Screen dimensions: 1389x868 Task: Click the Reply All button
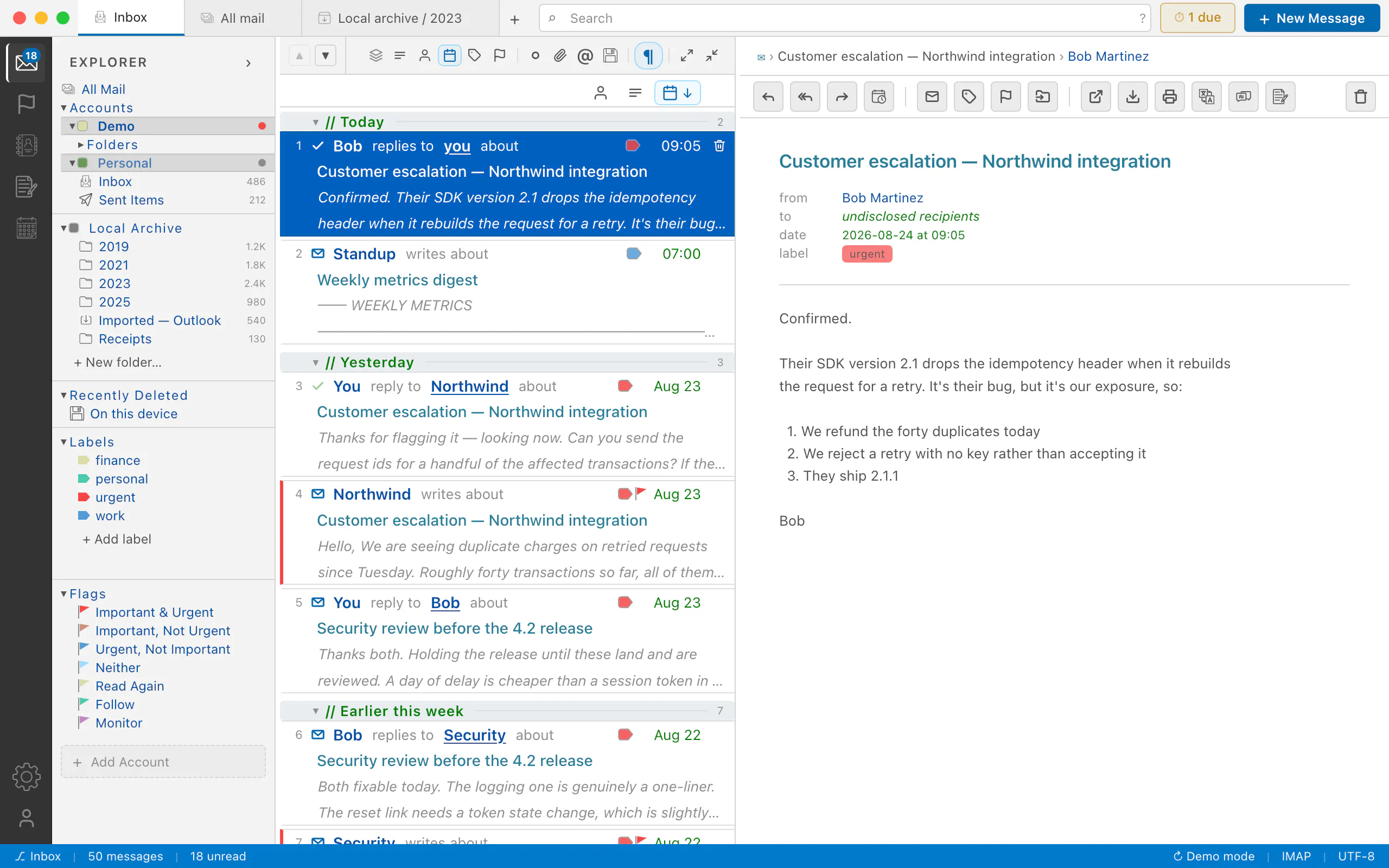(x=805, y=97)
